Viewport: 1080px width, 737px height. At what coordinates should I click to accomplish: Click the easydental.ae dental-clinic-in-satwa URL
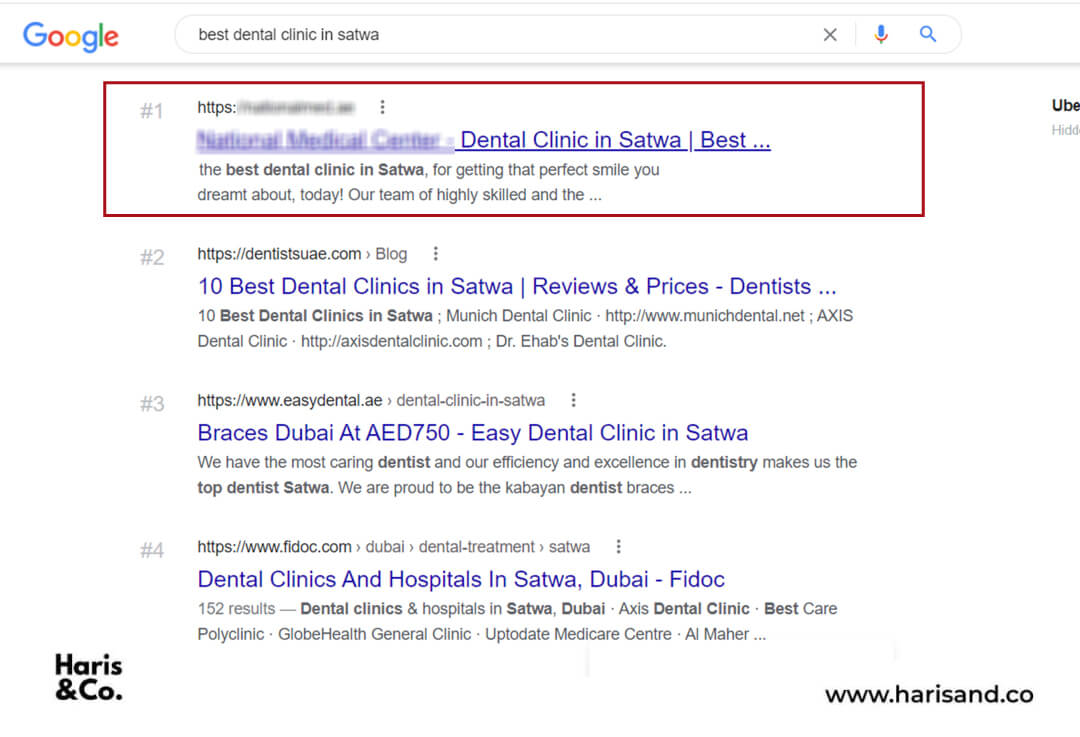click(371, 400)
